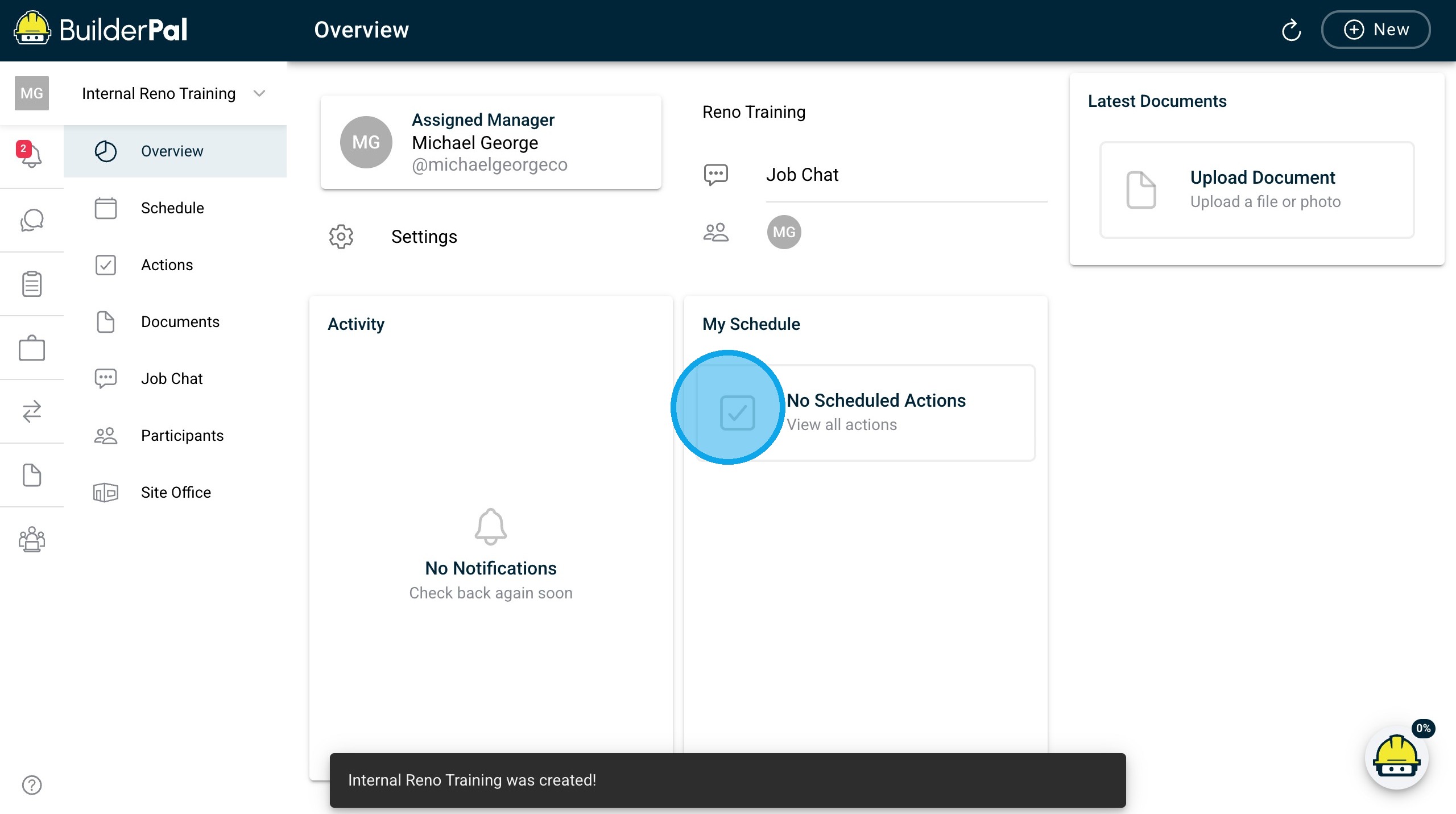1456x814 pixels.
Task: Open Site Office section
Action: 176,493
